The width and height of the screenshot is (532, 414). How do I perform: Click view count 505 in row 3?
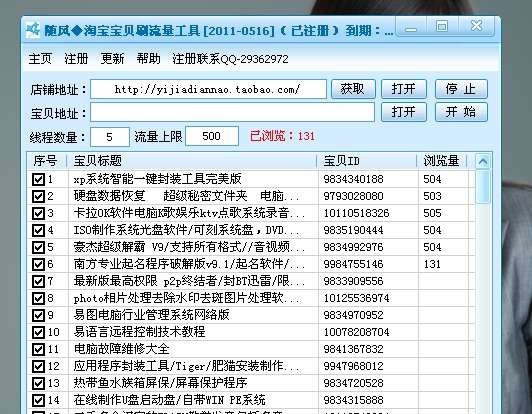432,213
